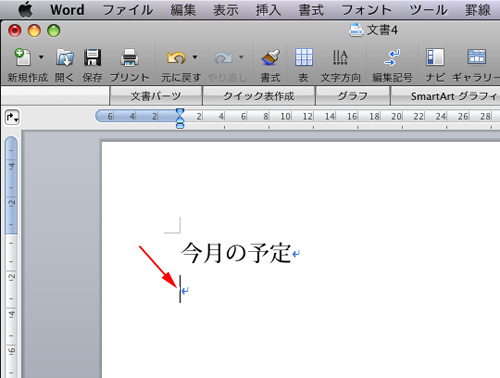Click the red close window button

click(x=15, y=31)
